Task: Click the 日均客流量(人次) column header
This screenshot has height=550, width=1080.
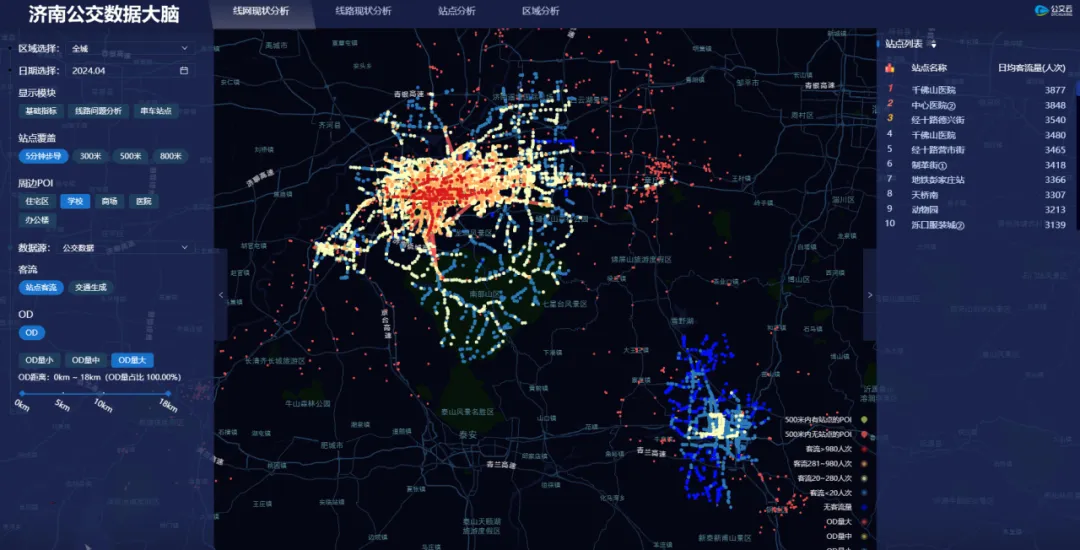Action: click(1031, 68)
